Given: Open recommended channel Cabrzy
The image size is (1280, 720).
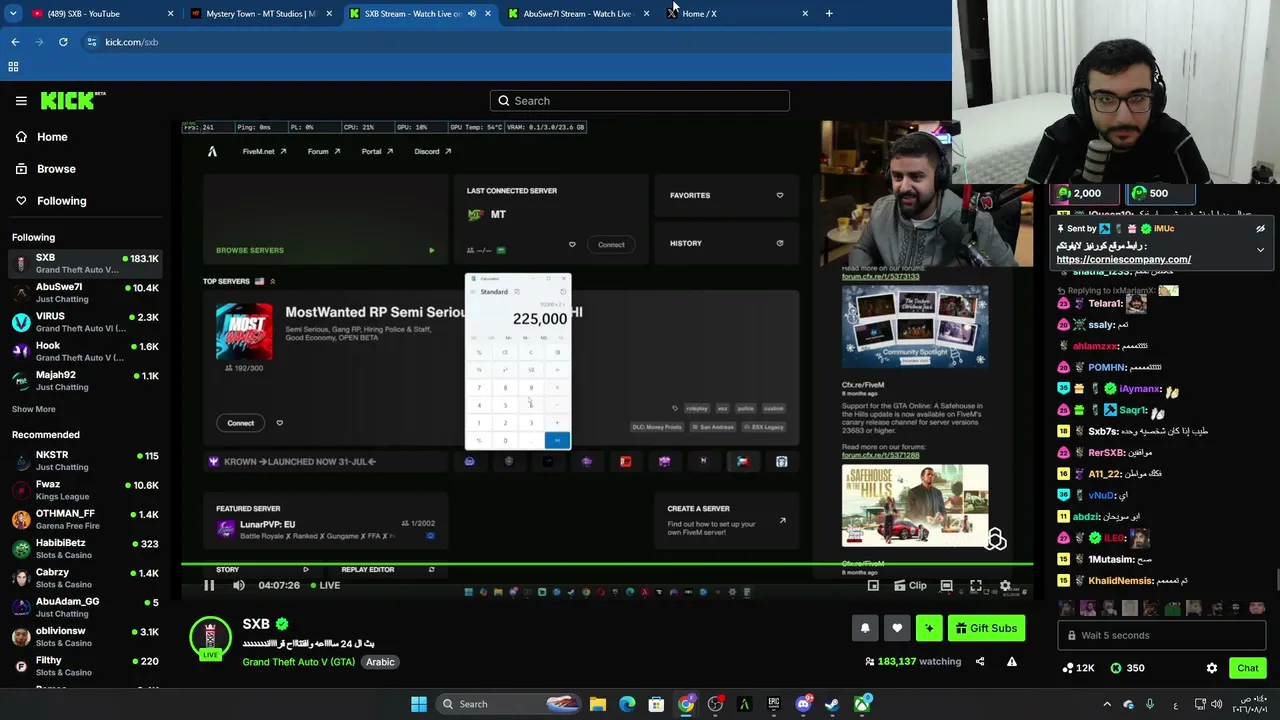Looking at the screenshot, I should (85, 578).
